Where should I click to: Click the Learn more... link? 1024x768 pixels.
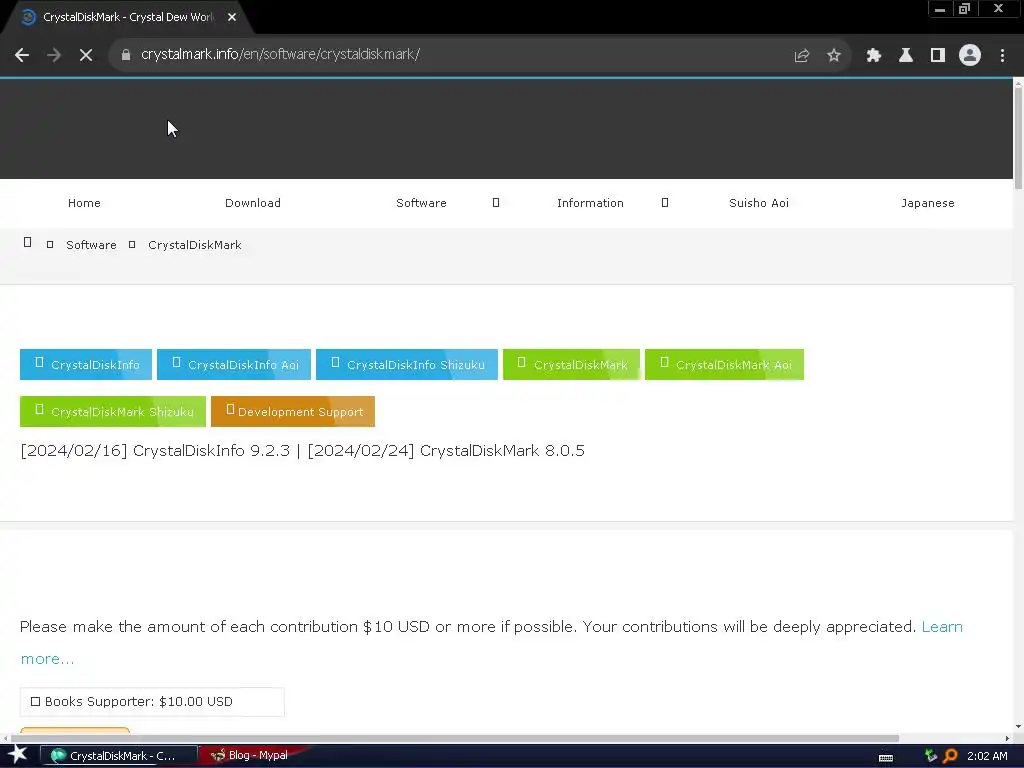[x=942, y=627]
